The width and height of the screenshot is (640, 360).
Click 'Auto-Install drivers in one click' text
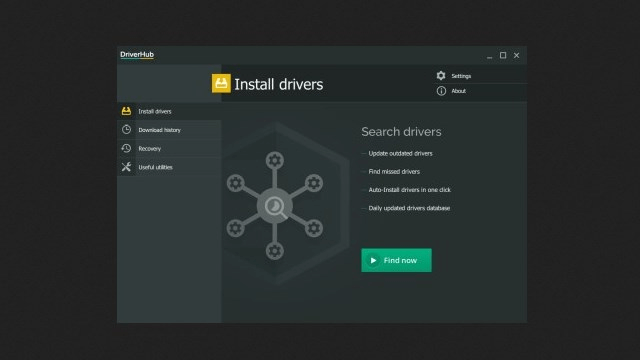pos(409,190)
